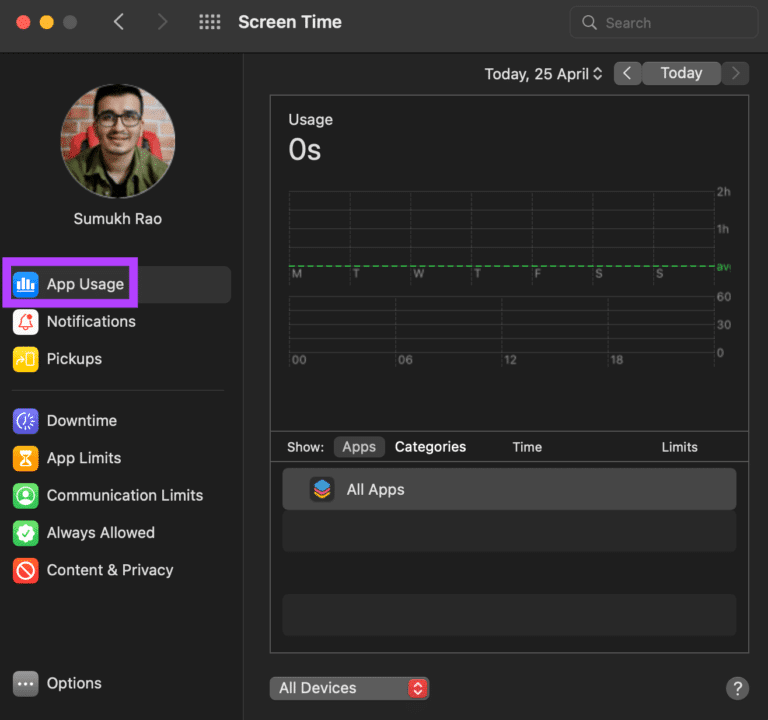The height and width of the screenshot is (720, 768).
Task: Click the 0s usage total
Action: [x=305, y=150]
